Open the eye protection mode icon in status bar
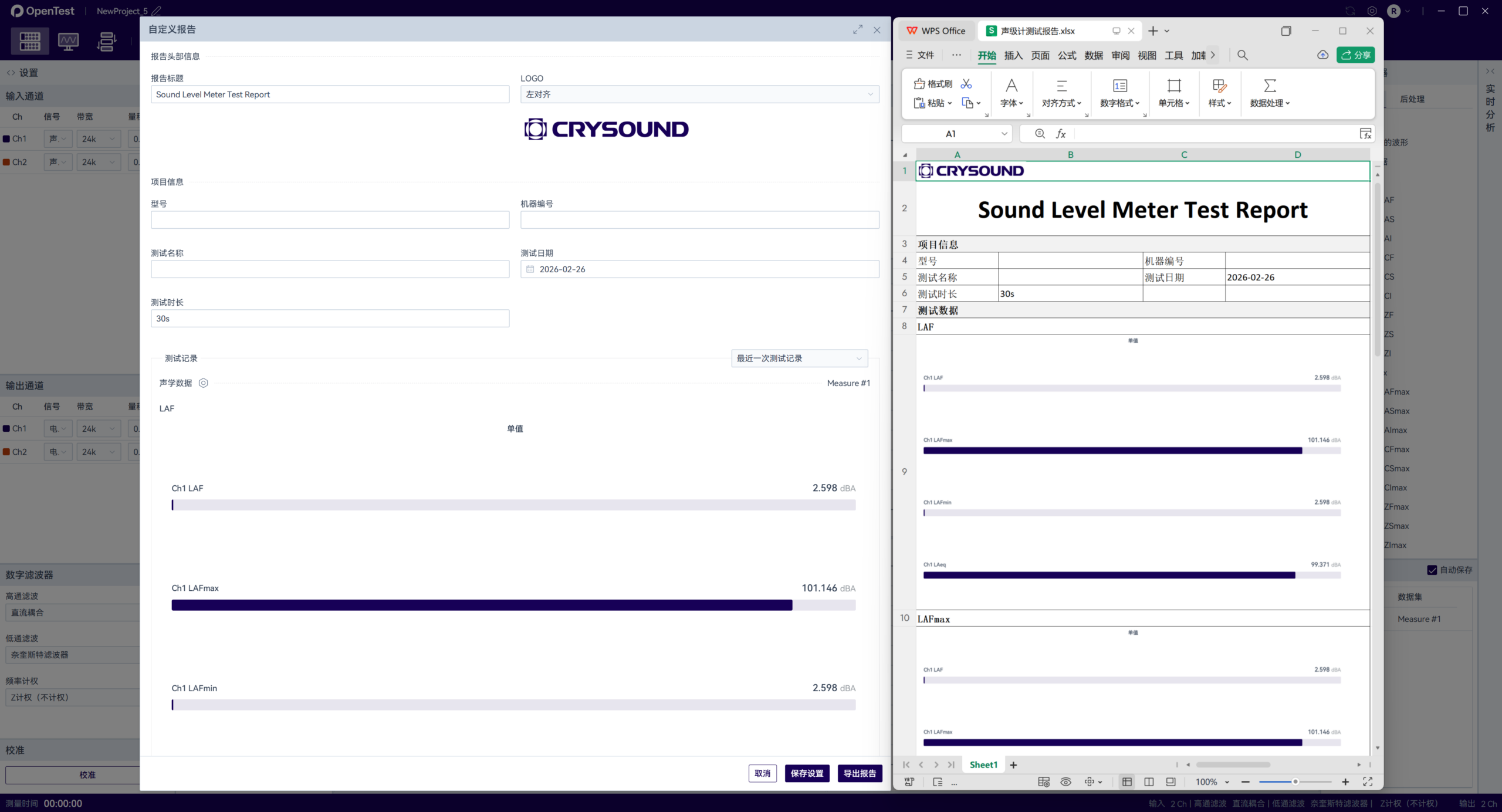Viewport: 1502px width, 812px height. (x=1065, y=781)
